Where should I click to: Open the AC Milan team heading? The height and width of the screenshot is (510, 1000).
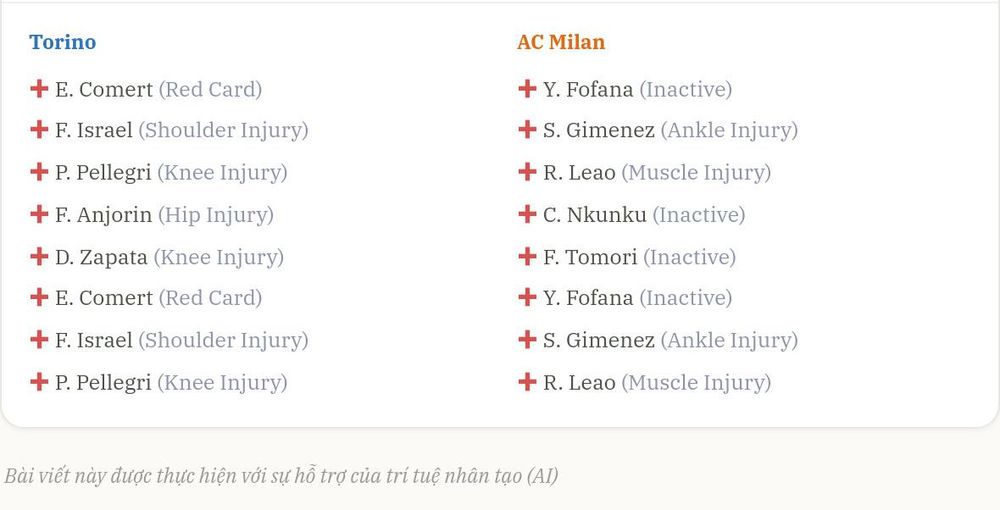561,42
